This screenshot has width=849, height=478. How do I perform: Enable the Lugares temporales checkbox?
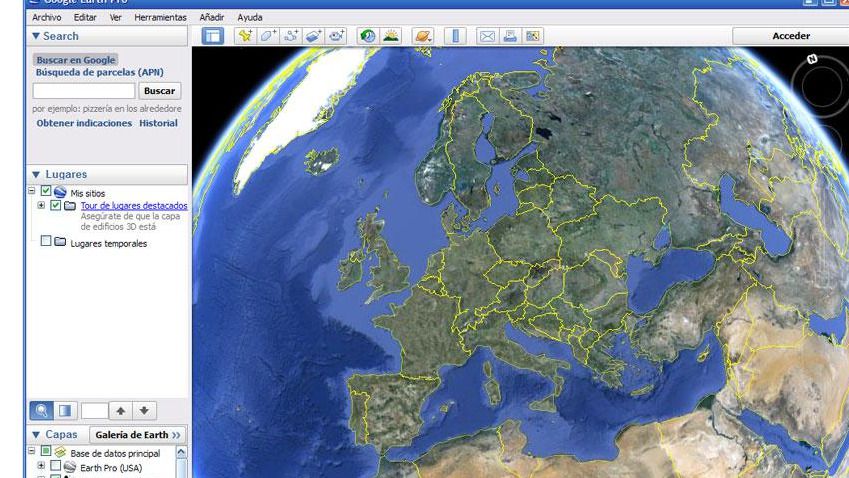[46, 240]
